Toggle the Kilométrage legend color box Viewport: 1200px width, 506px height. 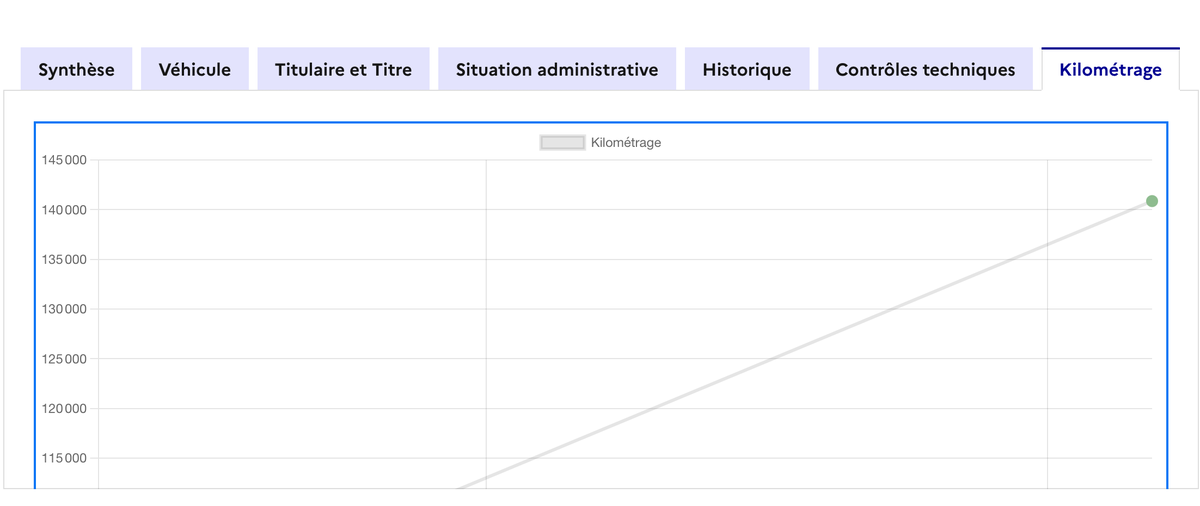562,143
